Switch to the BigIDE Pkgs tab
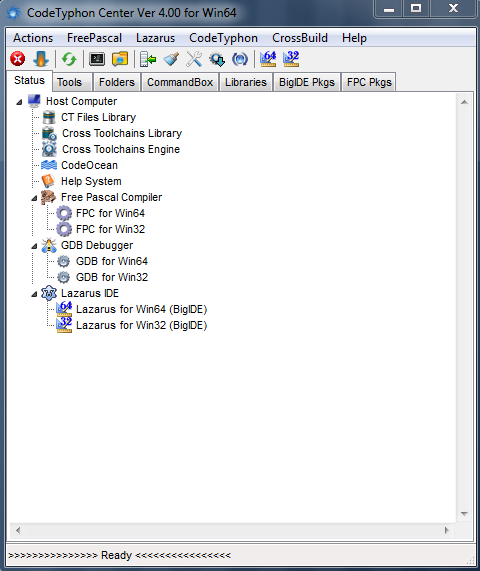480x571 pixels. click(307, 82)
